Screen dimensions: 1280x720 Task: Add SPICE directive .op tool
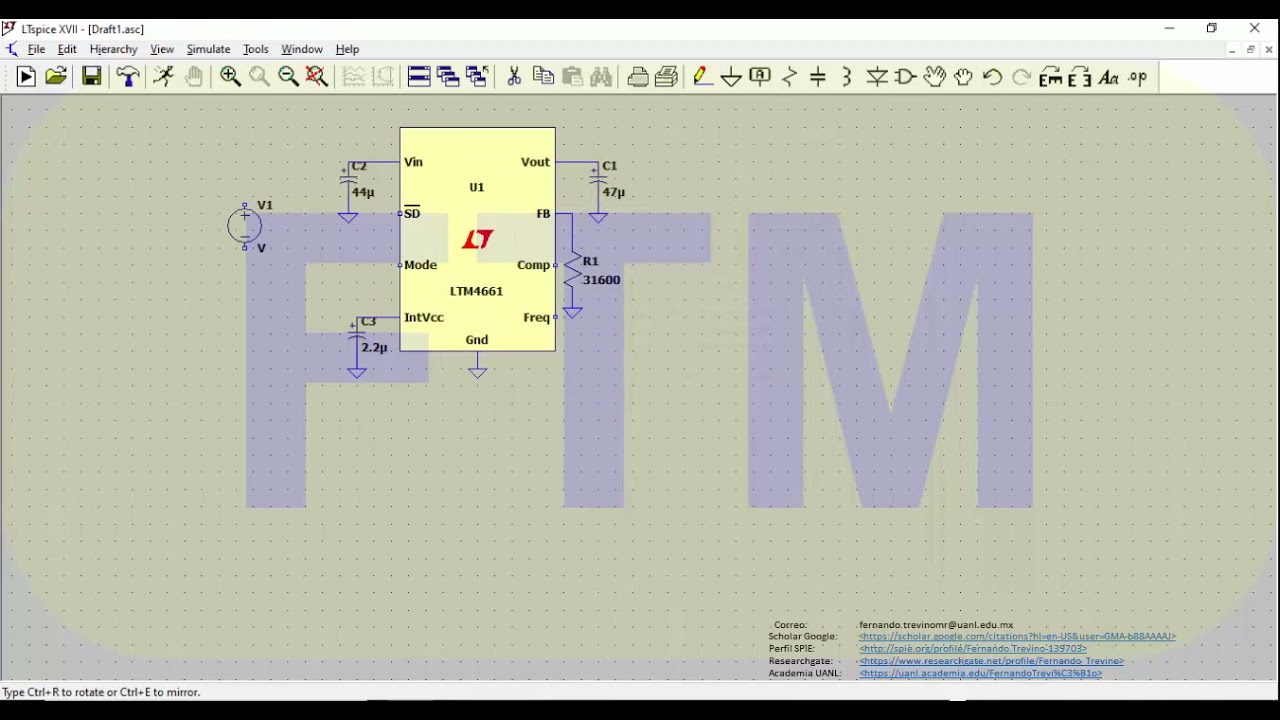coord(1138,77)
